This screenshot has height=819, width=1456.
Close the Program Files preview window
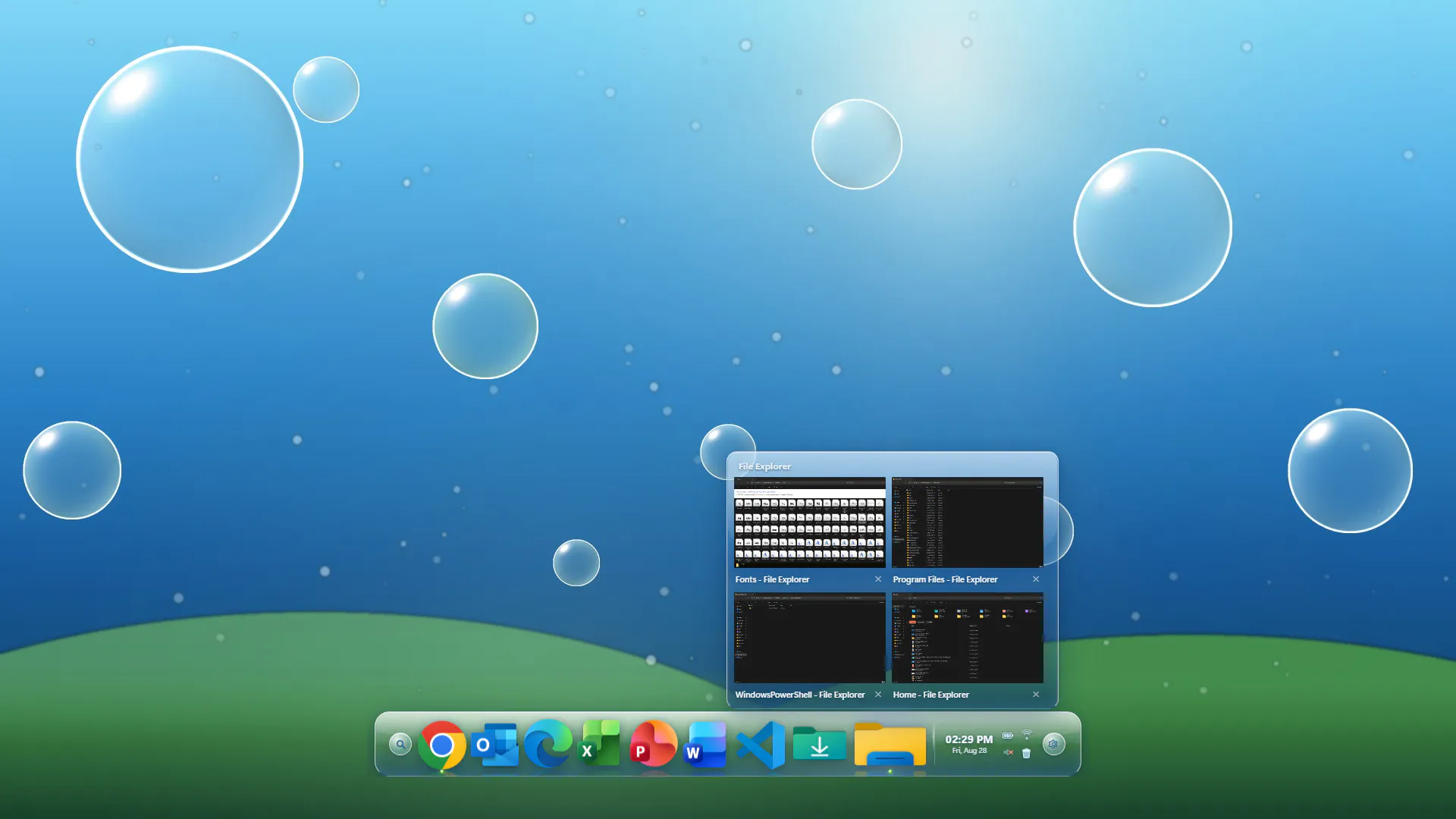1036,579
